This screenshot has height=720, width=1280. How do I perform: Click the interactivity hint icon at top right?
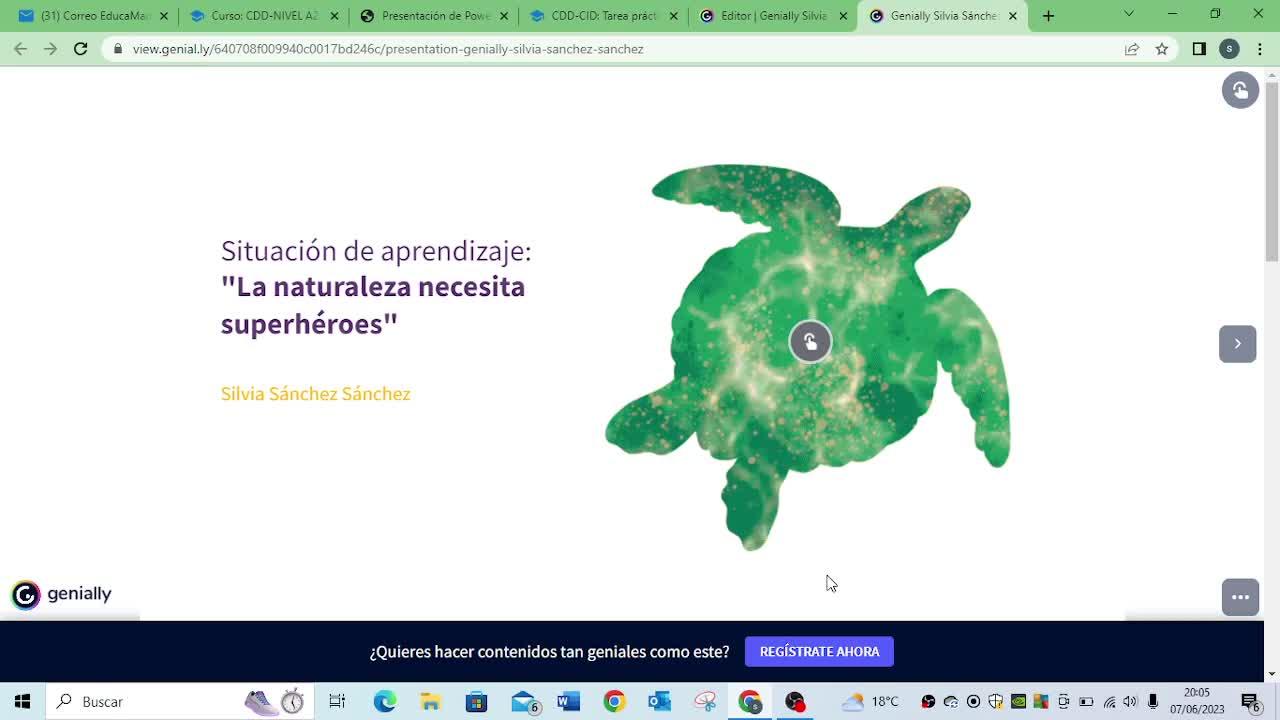tap(1240, 90)
